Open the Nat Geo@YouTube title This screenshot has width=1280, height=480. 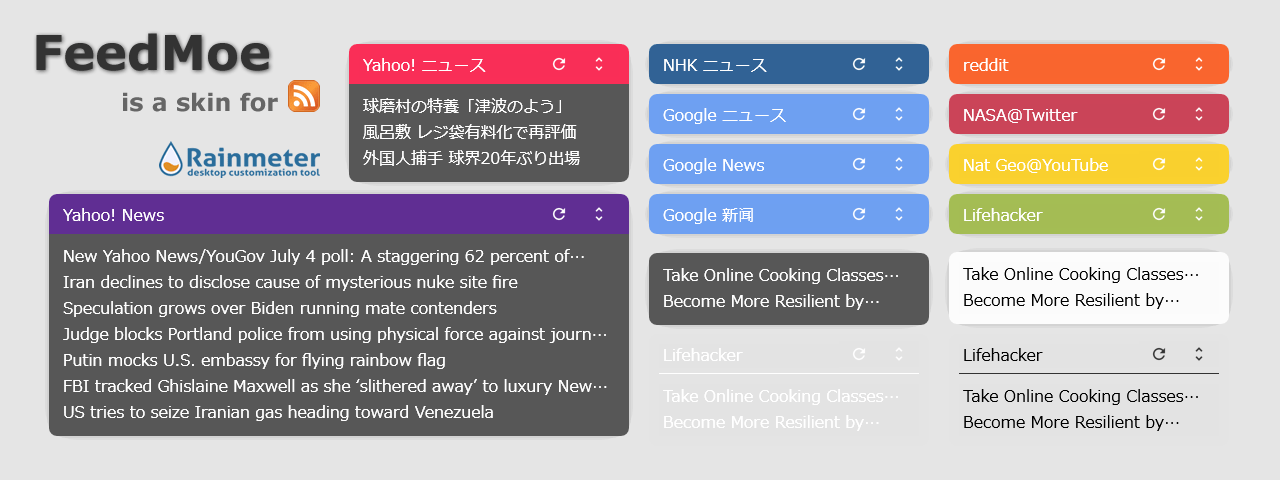[1035, 165]
